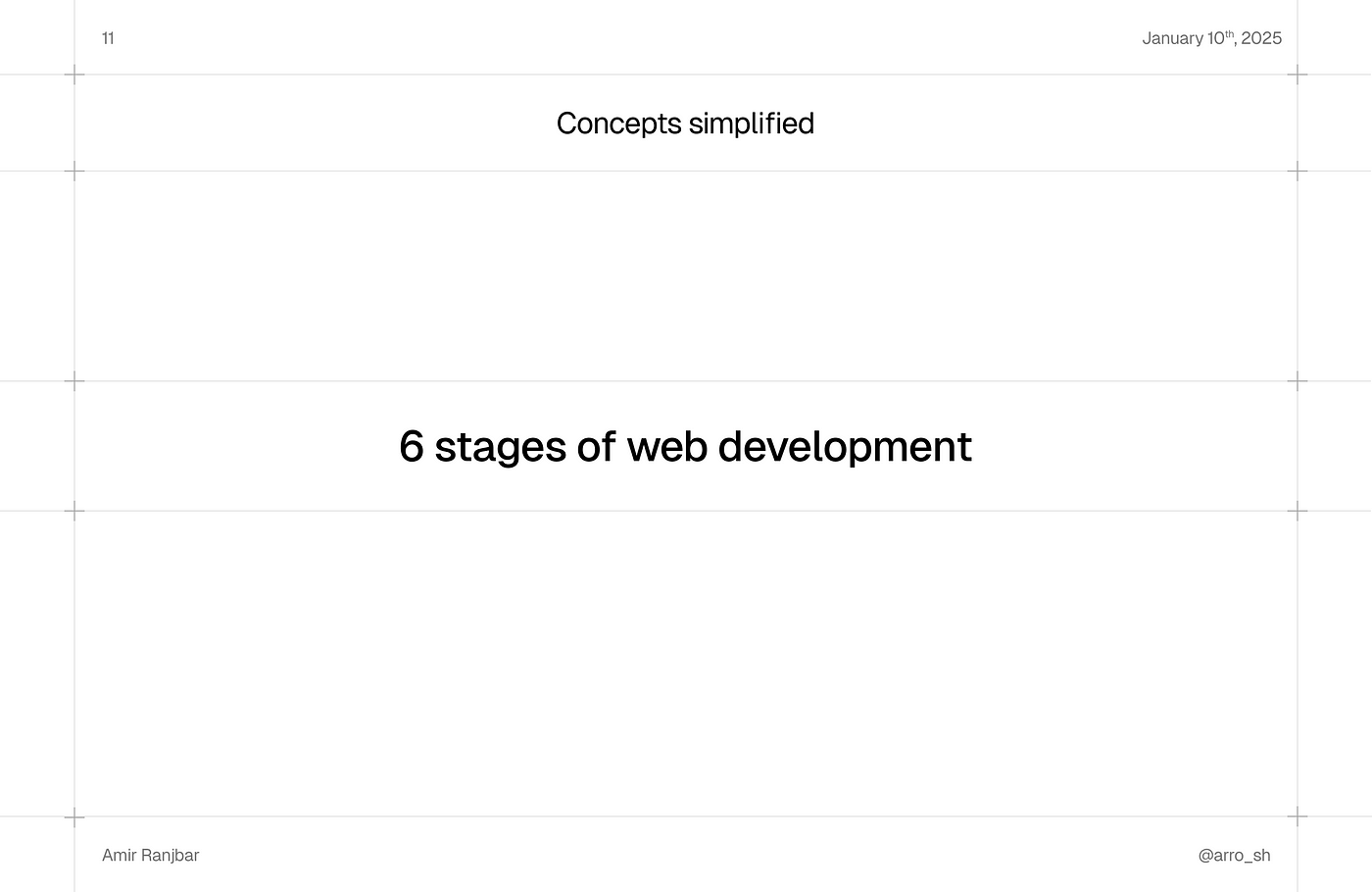Click the slide number 11
This screenshot has width=1372, height=892.
tap(108, 38)
